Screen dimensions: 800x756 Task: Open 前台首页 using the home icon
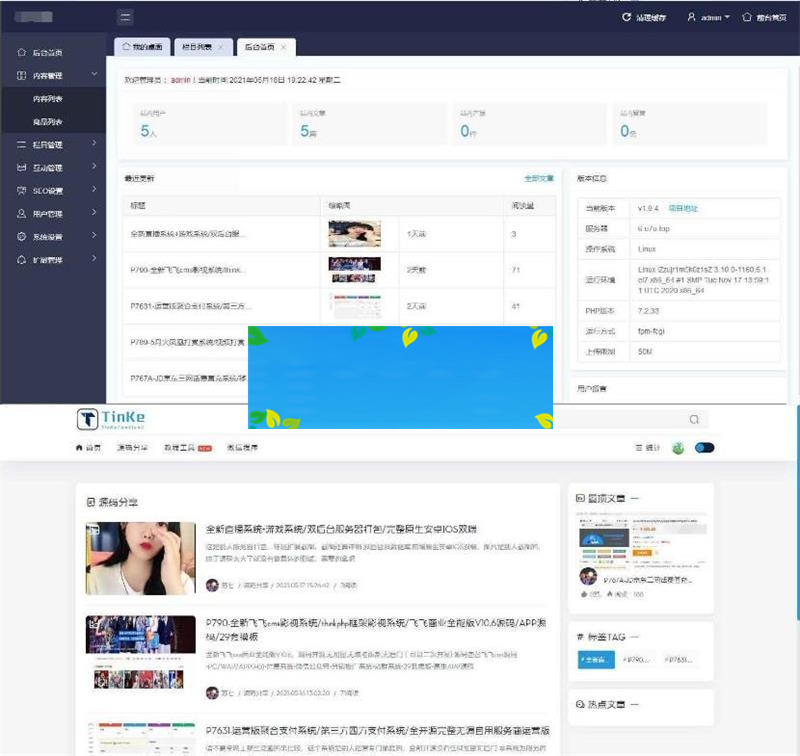pyautogui.click(x=746, y=17)
